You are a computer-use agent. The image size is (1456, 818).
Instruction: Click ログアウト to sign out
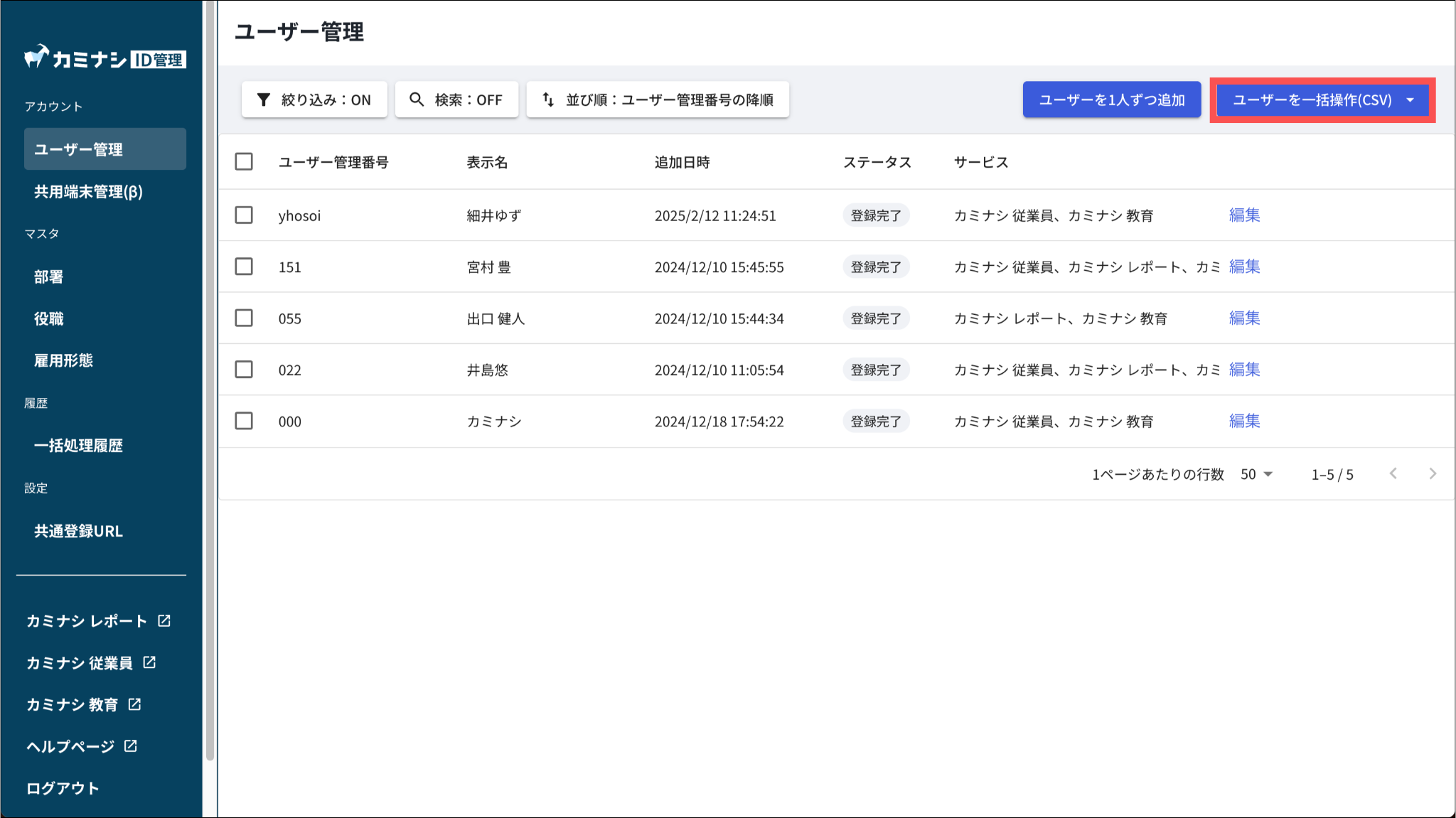tap(63, 788)
